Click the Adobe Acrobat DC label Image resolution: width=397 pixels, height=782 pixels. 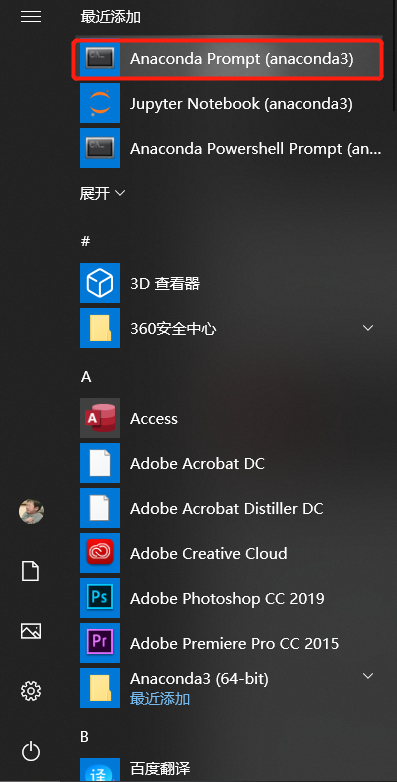pos(197,464)
